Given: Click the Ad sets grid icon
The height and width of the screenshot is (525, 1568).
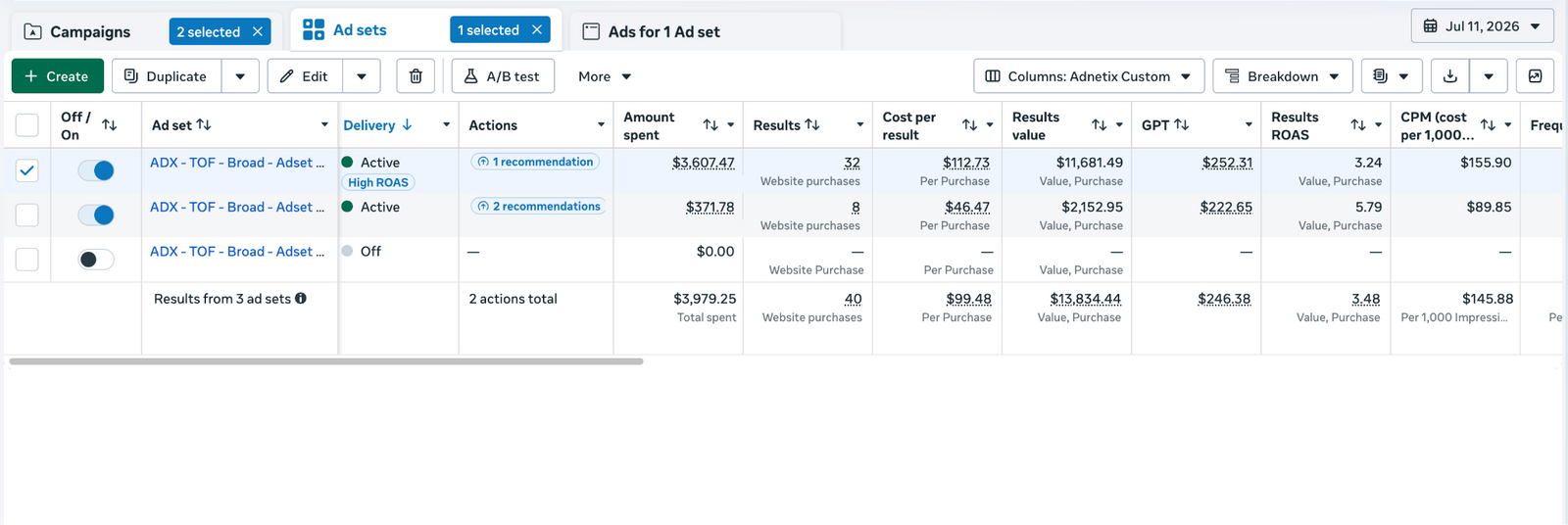Looking at the screenshot, I should coord(314,29).
